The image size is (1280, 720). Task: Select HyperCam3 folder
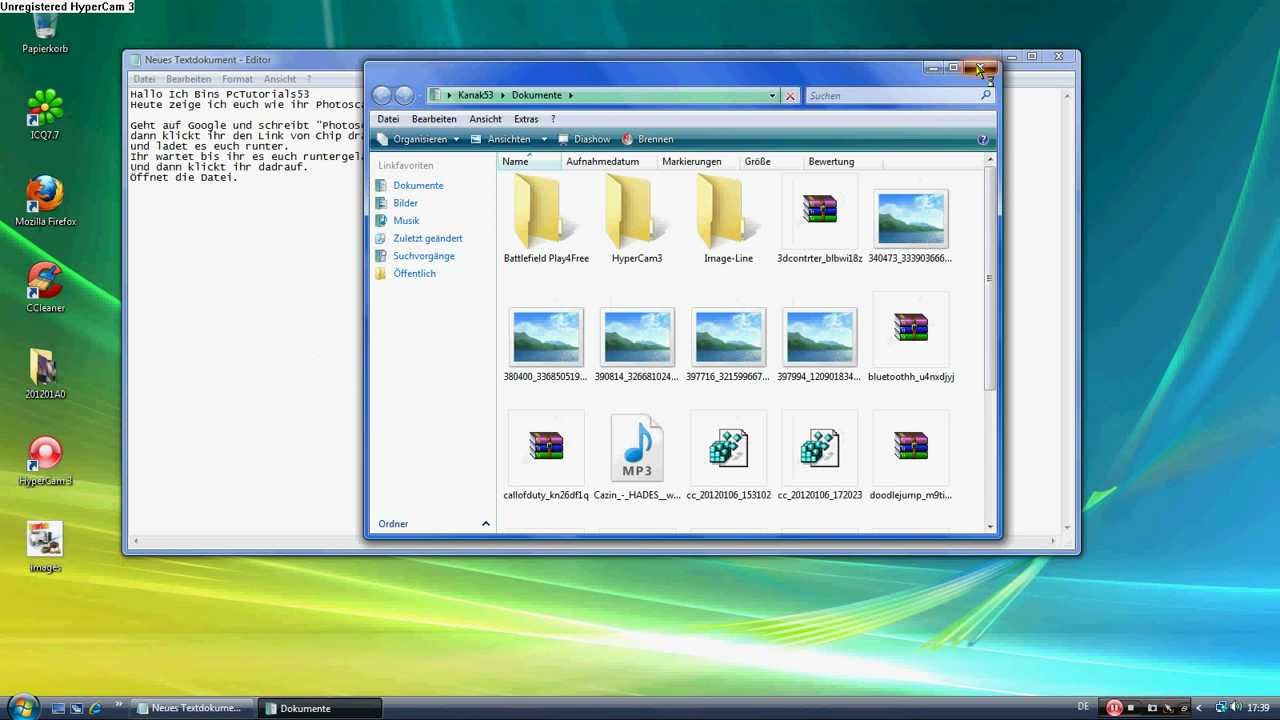[637, 219]
